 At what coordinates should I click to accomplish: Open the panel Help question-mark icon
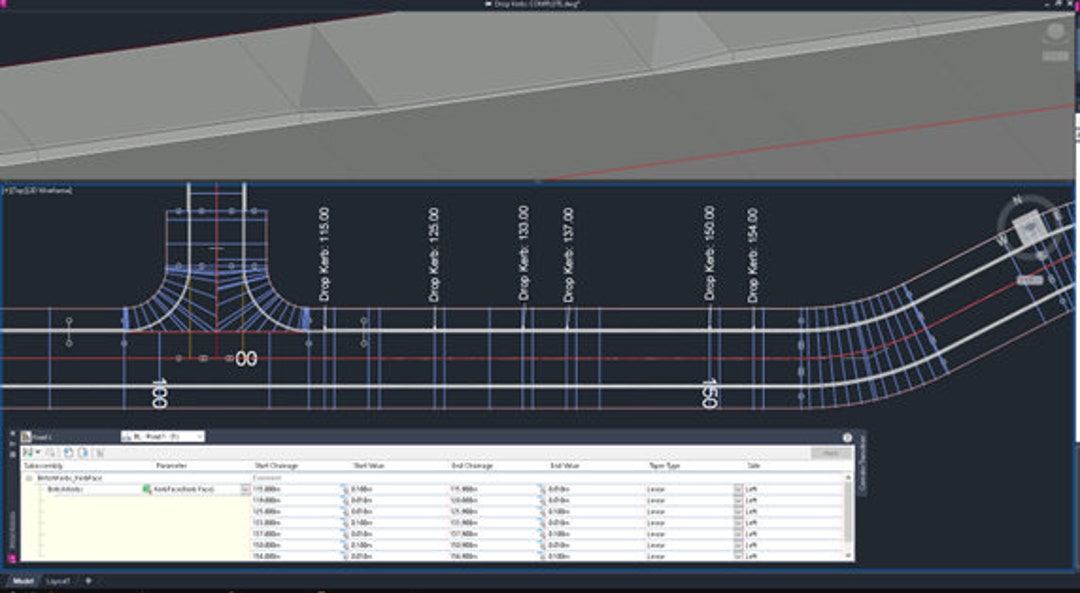[847, 437]
